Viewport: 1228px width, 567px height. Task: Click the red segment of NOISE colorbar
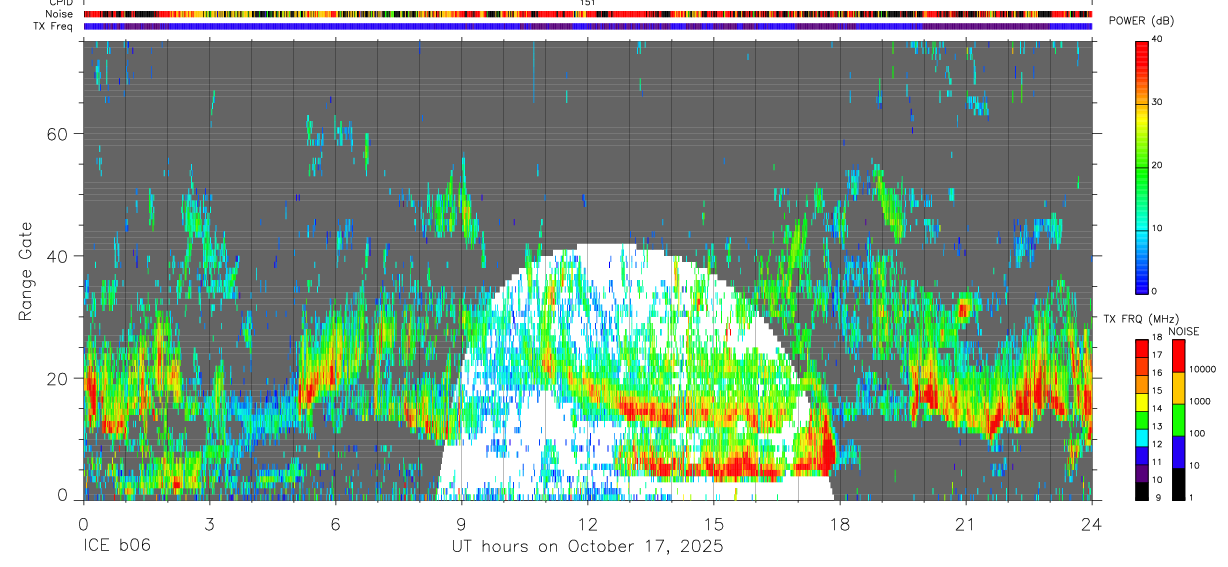[1178, 356]
